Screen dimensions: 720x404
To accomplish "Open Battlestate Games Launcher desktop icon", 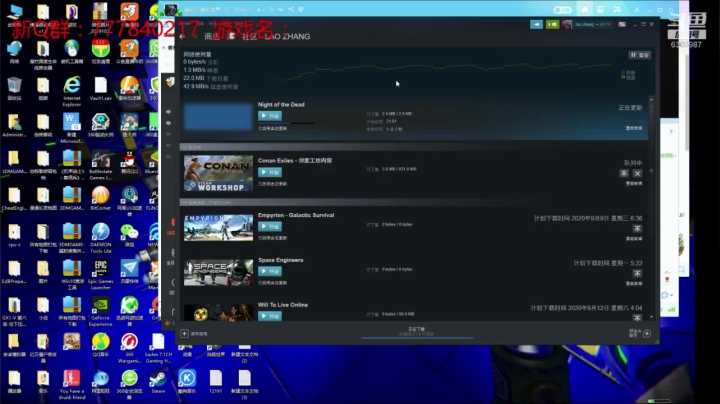I will coord(101,164).
